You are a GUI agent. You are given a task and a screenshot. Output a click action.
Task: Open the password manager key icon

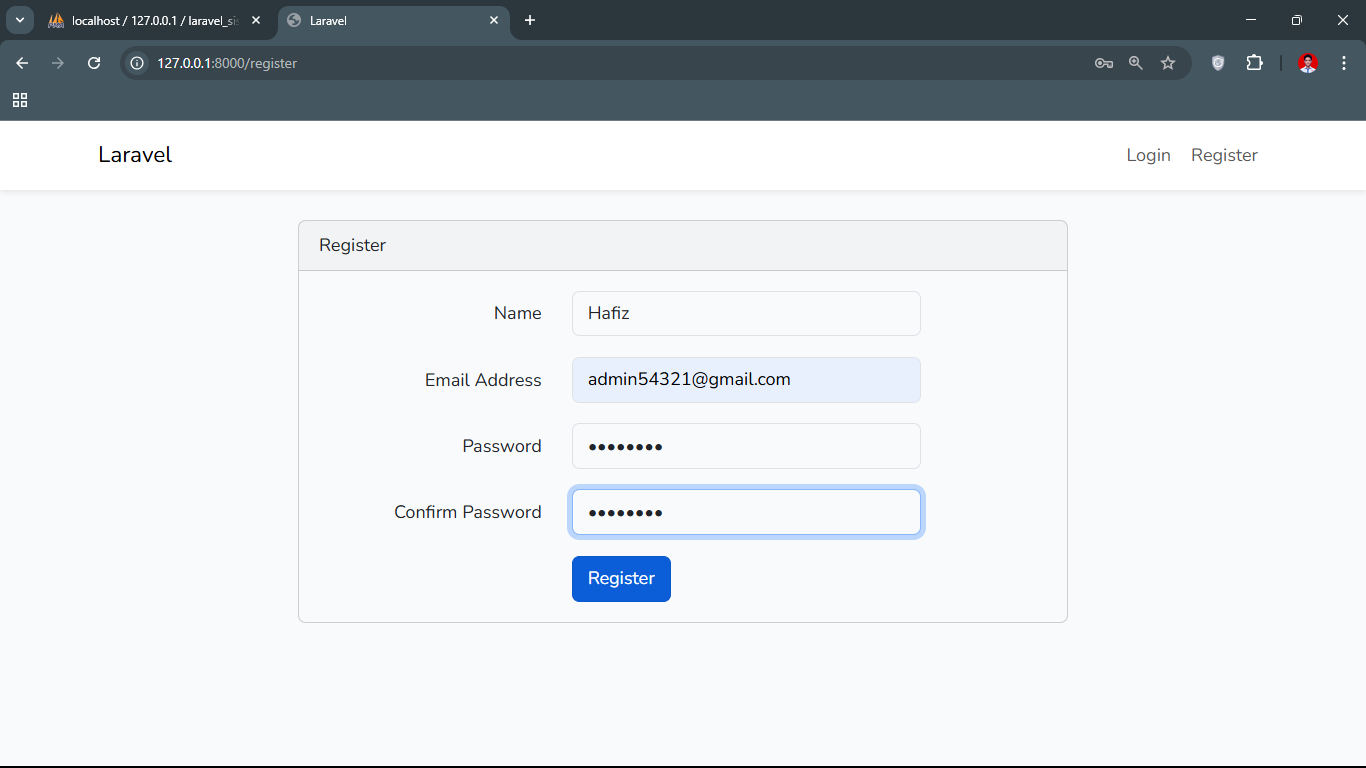coord(1104,63)
